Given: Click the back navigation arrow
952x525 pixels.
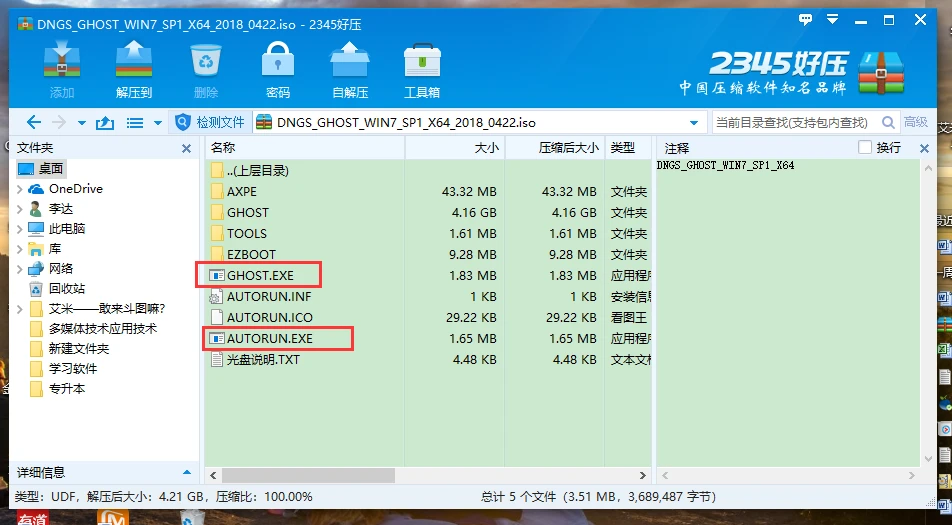Looking at the screenshot, I should coord(33,122).
